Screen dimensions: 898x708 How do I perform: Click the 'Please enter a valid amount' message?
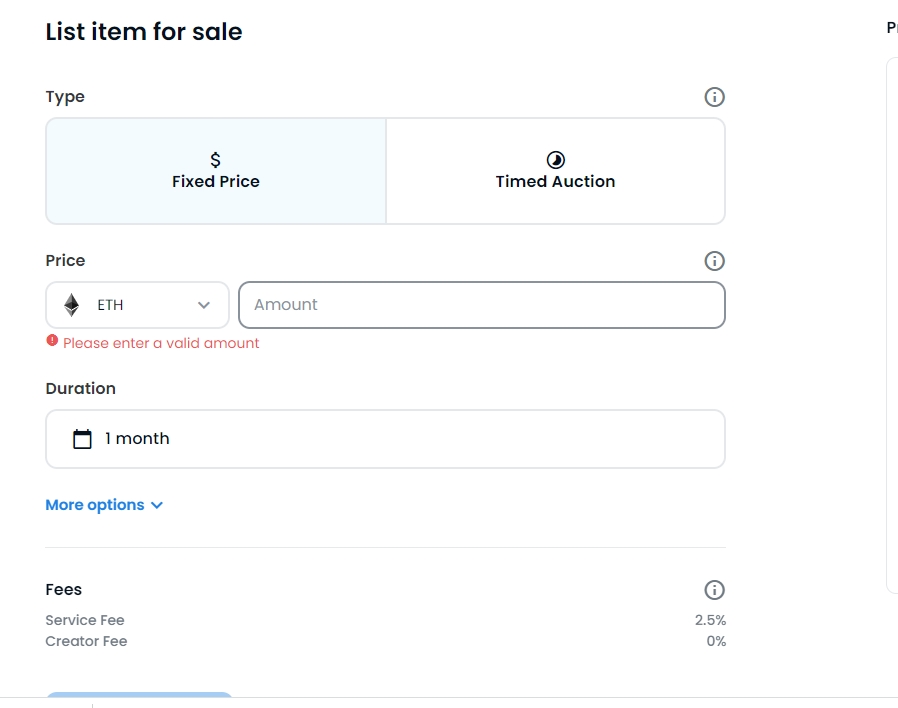tap(161, 343)
